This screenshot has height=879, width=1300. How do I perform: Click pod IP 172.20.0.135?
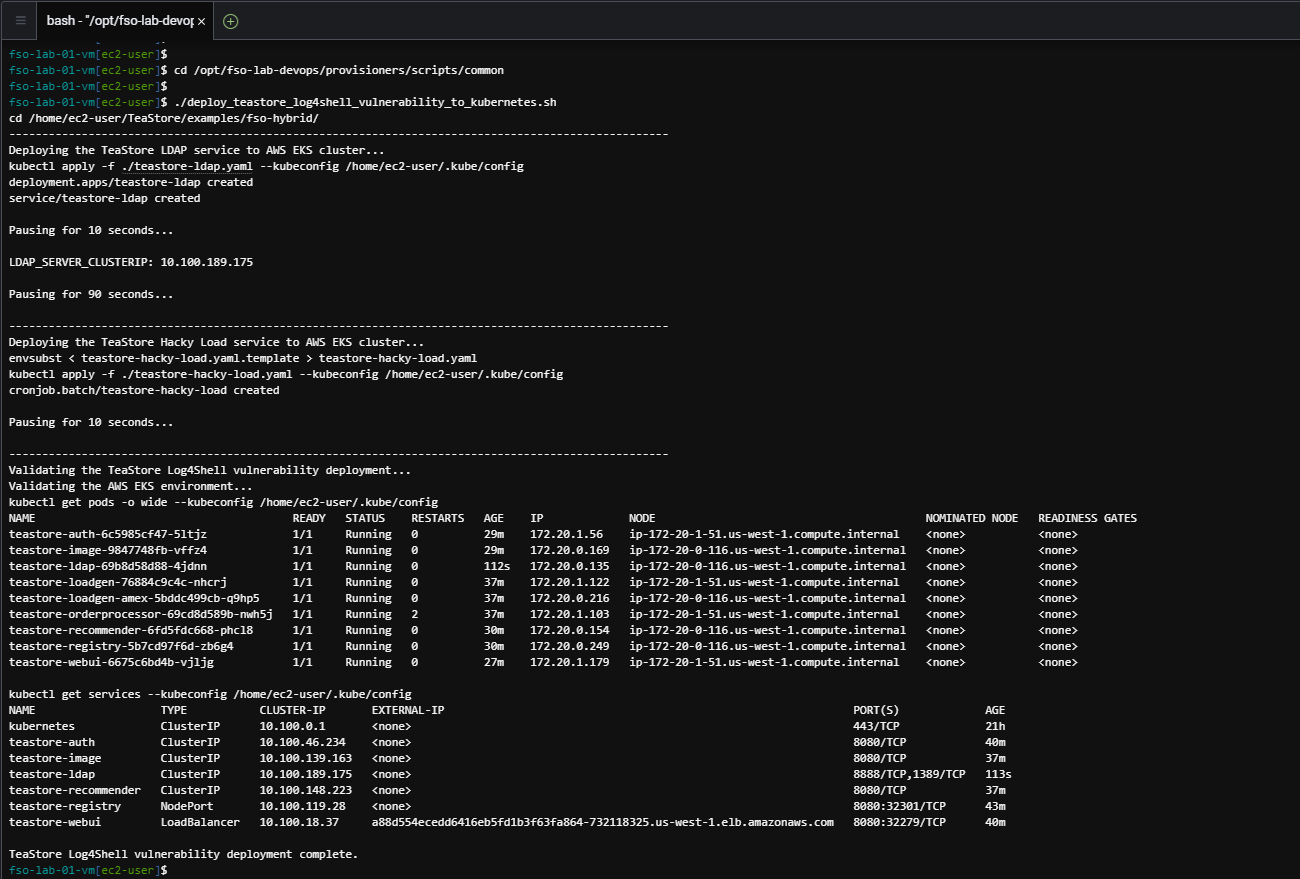click(x=570, y=566)
